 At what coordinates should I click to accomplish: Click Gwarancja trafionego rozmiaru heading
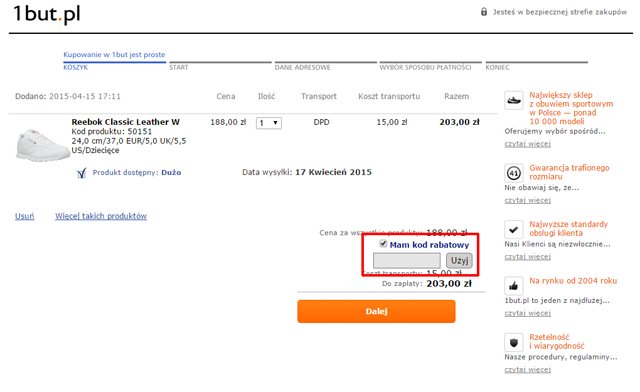569,172
